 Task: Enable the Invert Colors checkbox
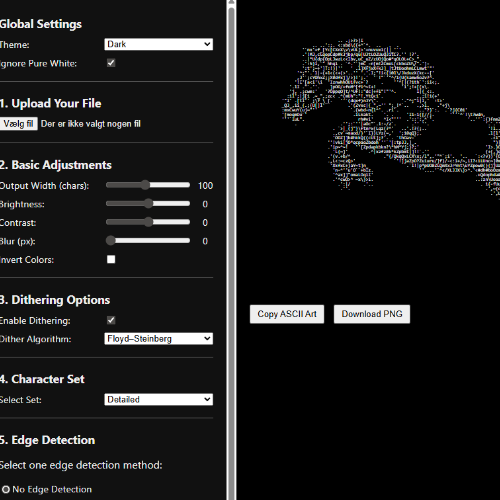point(111,259)
